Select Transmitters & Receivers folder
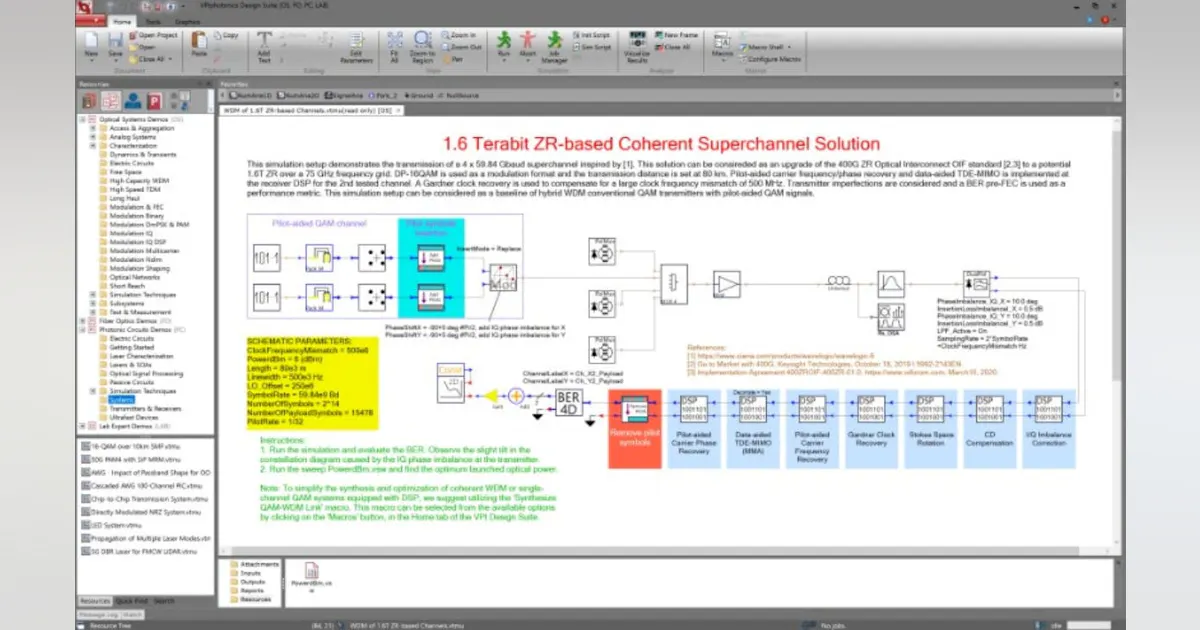The width and height of the screenshot is (1200, 630). 138,408
